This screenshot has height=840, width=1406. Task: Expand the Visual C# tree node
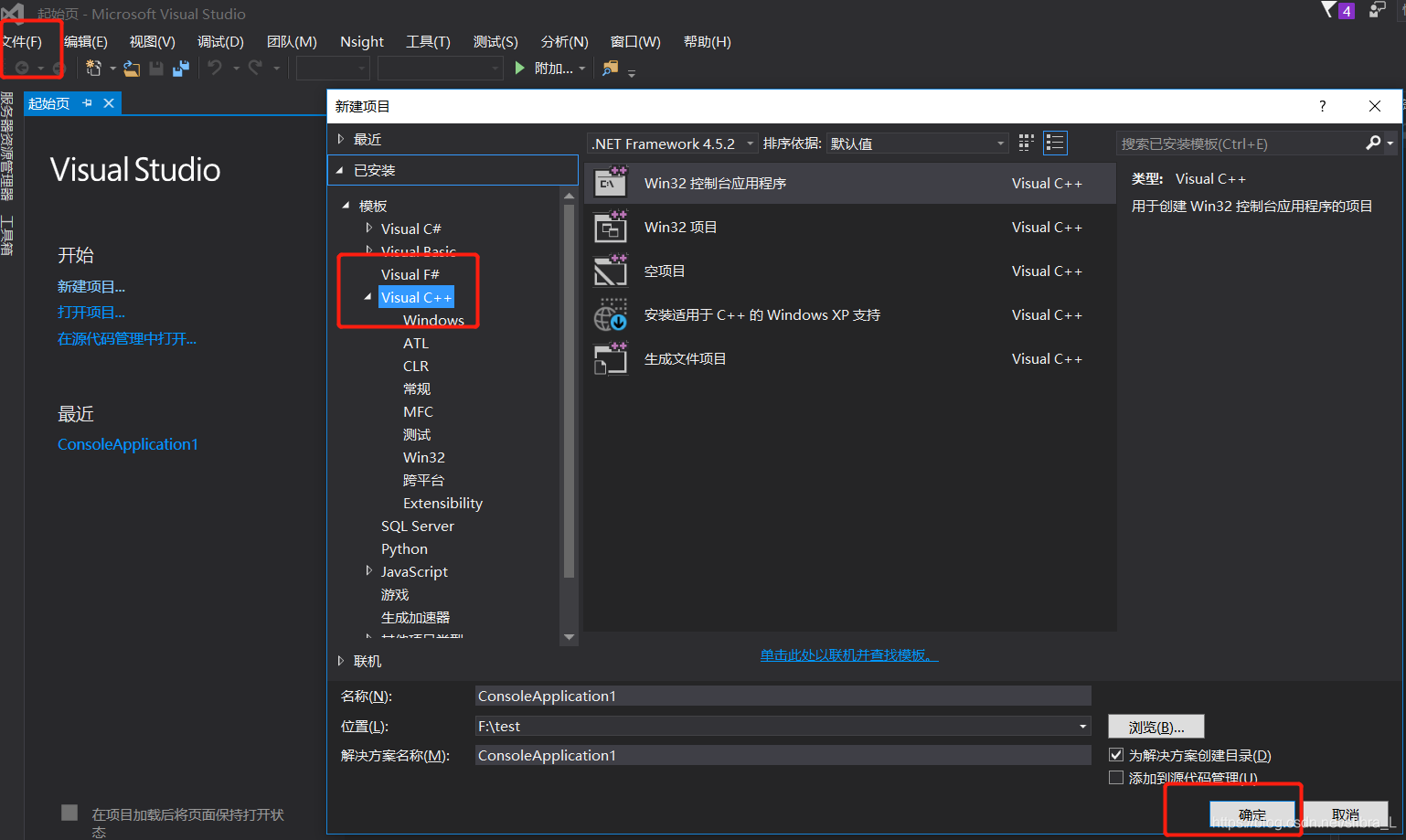pos(368,228)
